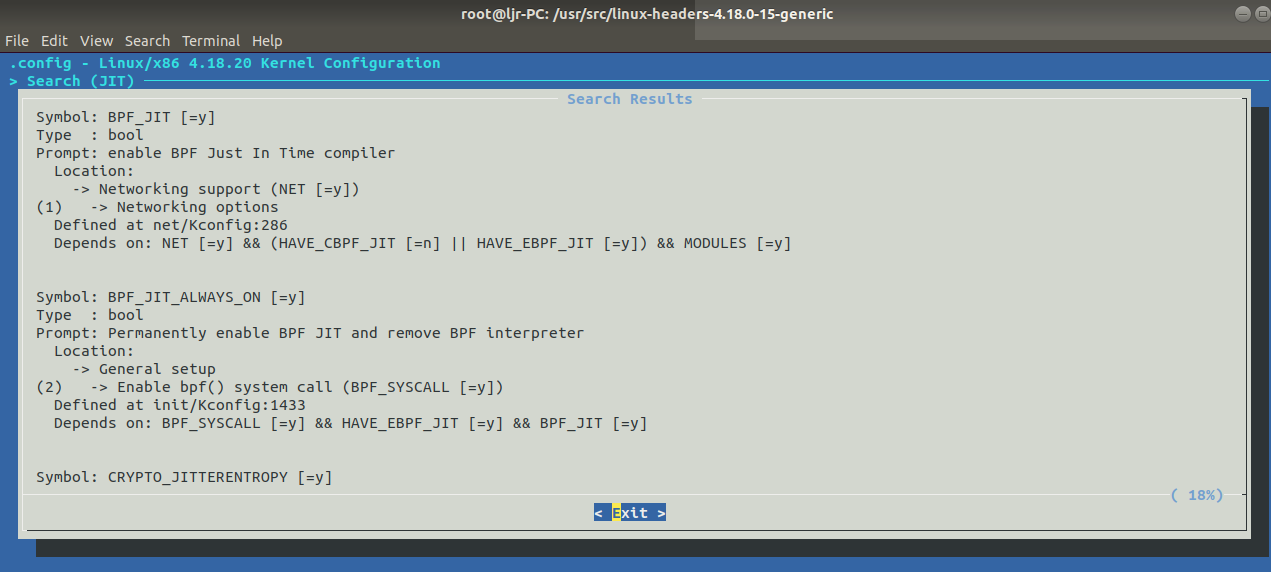Click the CRYPTO_JITTERENTROPY symbol line
The height and width of the screenshot is (572, 1271).
pos(184,477)
